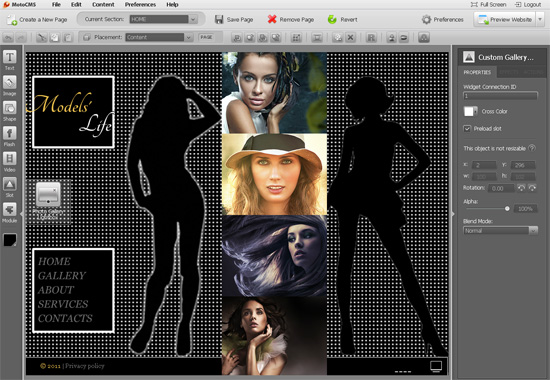The image size is (550, 380).
Task: Open the Placement Content dropdown
Action: pyautogui.click(x=159, y=37)
